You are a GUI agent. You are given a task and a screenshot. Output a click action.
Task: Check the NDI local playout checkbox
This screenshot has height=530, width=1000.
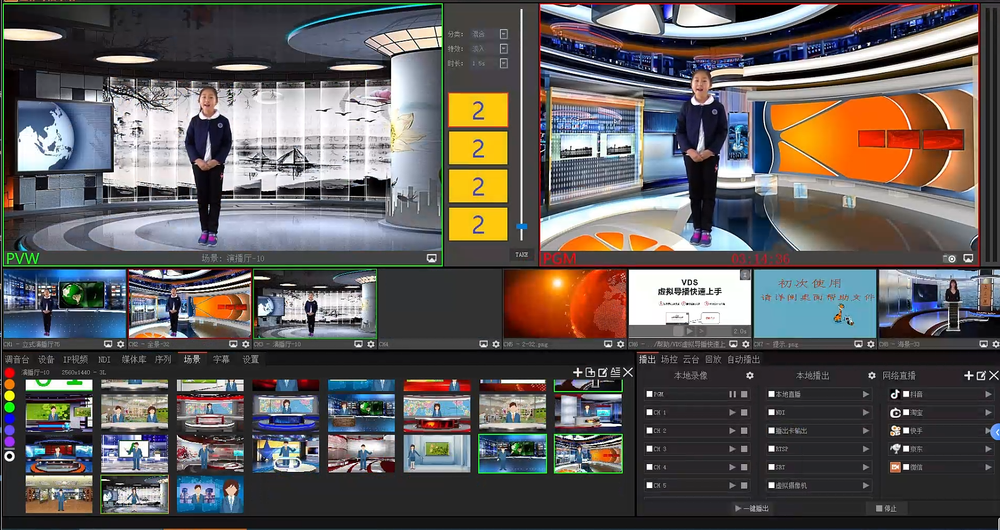[771, 412]
